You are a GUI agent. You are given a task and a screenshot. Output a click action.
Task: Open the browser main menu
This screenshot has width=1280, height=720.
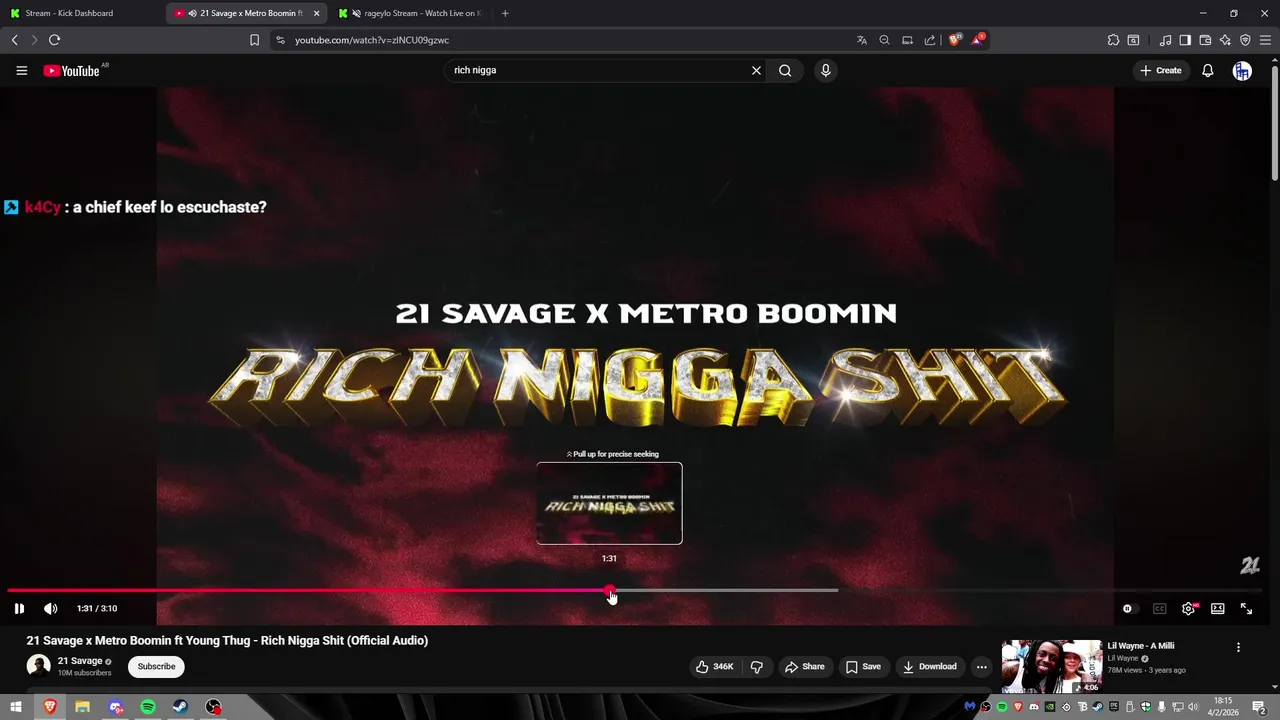(1265, 40)
